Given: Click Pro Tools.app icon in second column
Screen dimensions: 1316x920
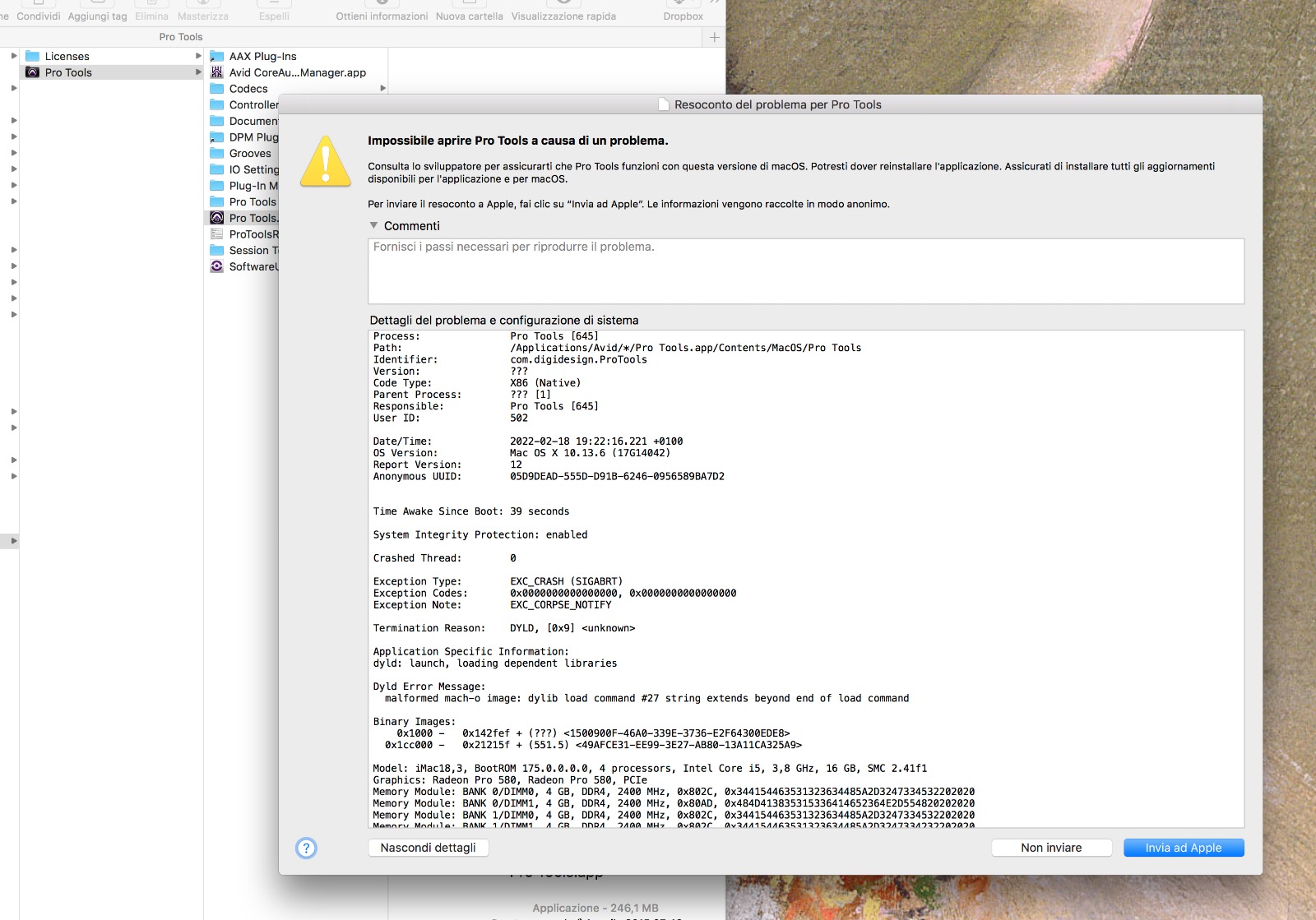Looking at the screenshot, I should coord(217,218).
